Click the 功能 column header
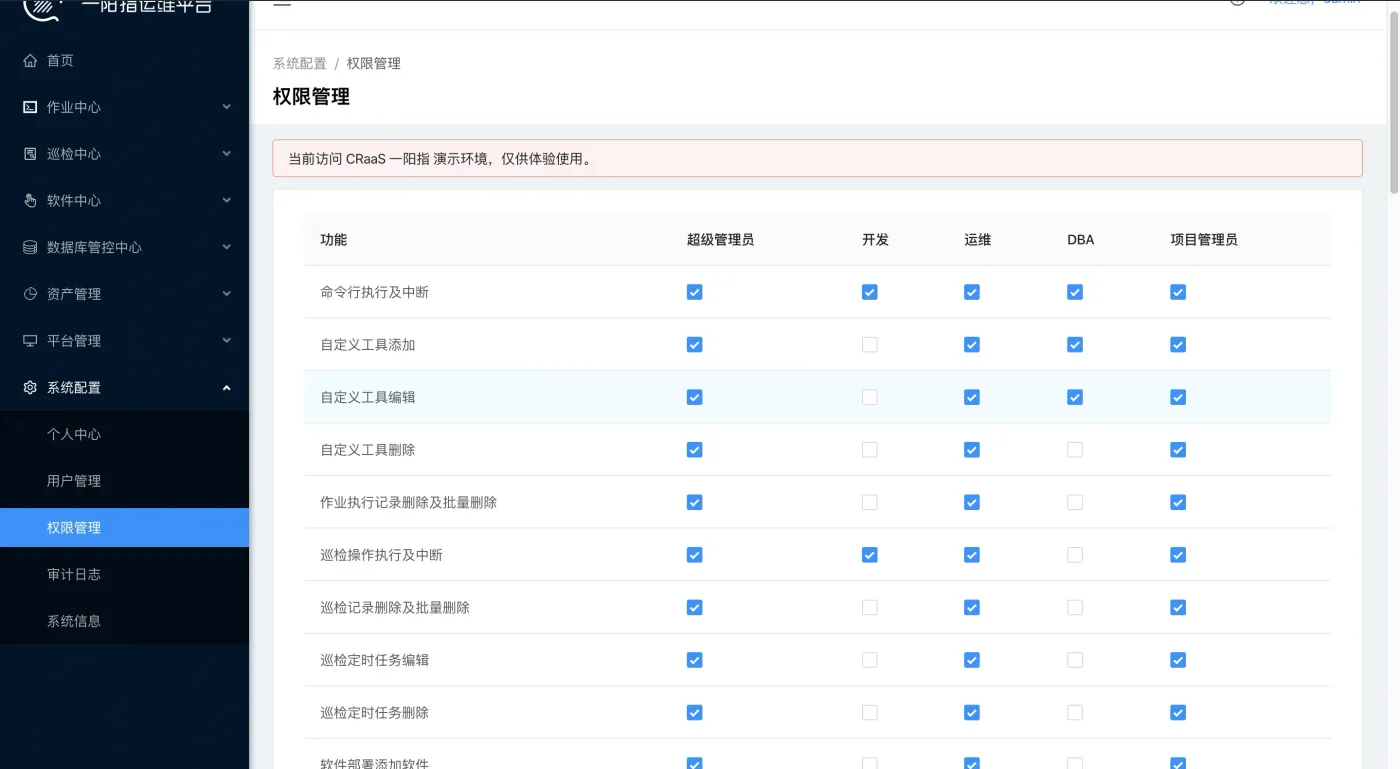Viewport: 1400px width, 769px height. pyautogui.click(x=334, y=240)
